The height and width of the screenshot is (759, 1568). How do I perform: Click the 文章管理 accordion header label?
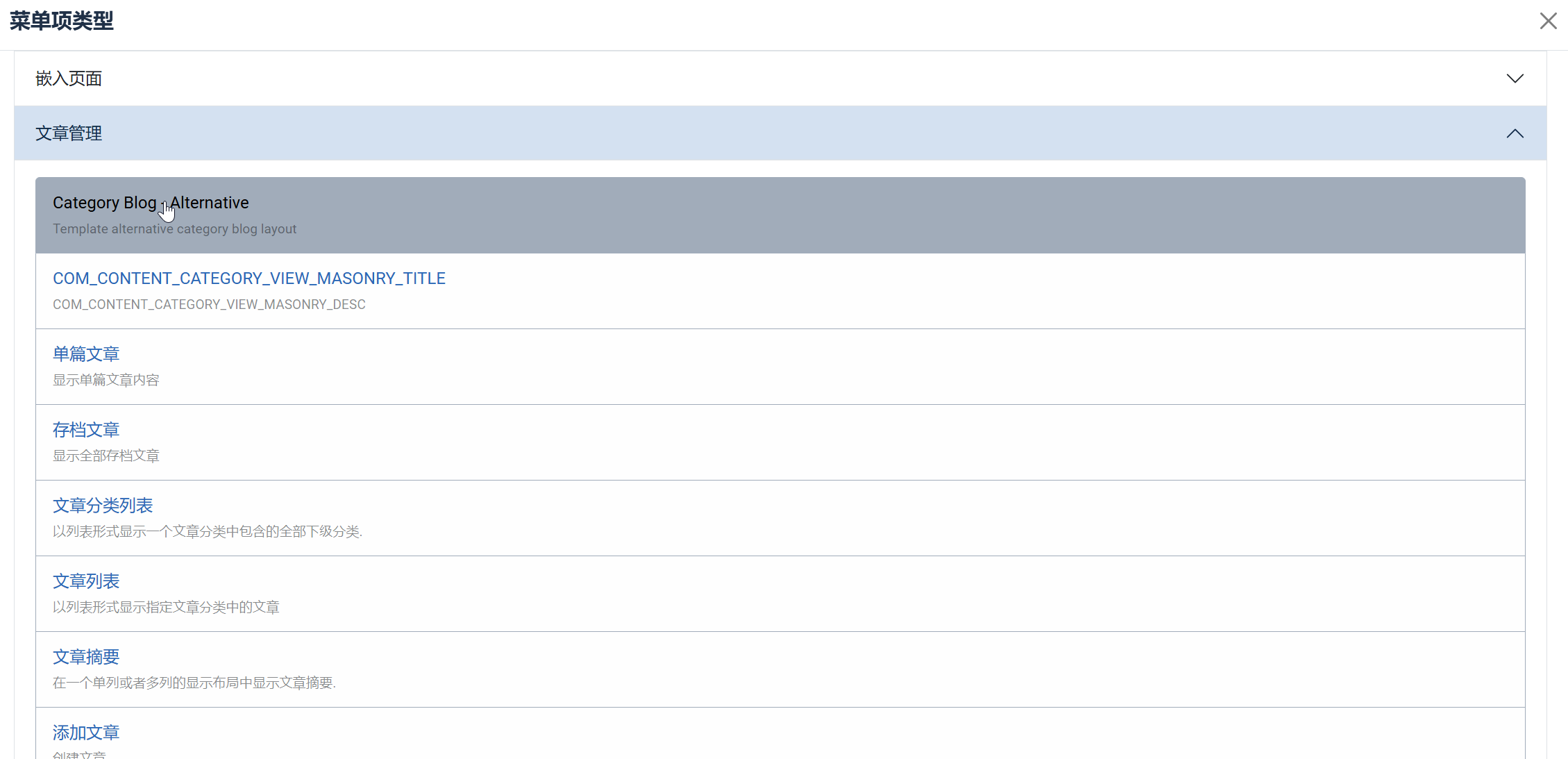tap(69, 133)
